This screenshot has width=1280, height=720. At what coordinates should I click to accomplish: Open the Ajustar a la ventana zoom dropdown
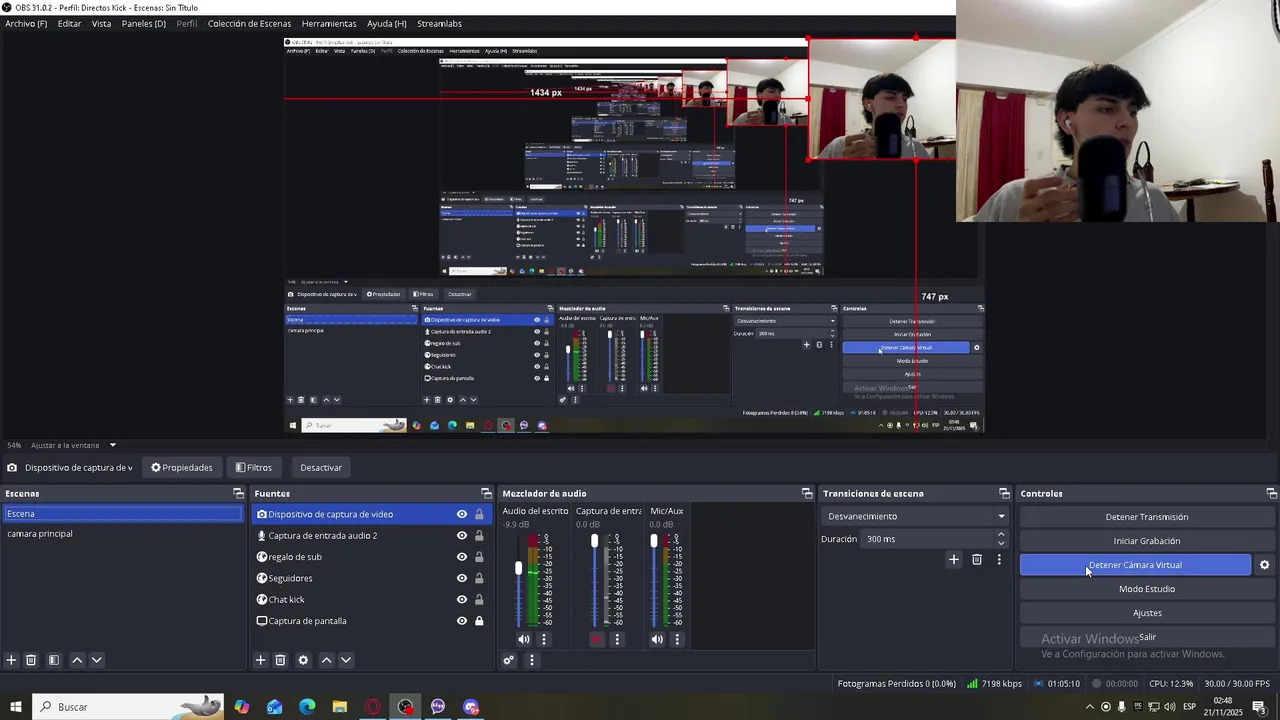coord(113,445)
